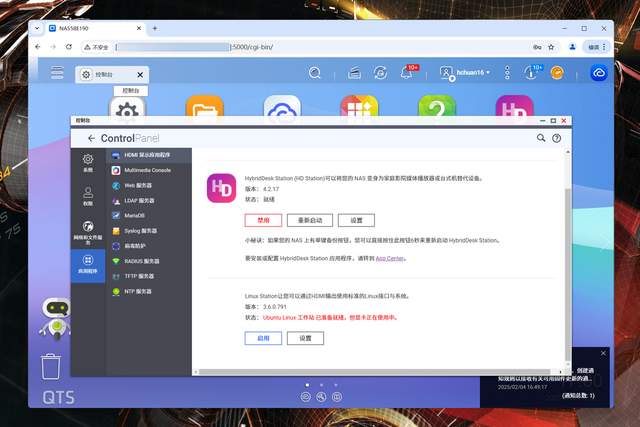
Task: Click the middle bottom desktop dock icon
Action: coord(321,396)
